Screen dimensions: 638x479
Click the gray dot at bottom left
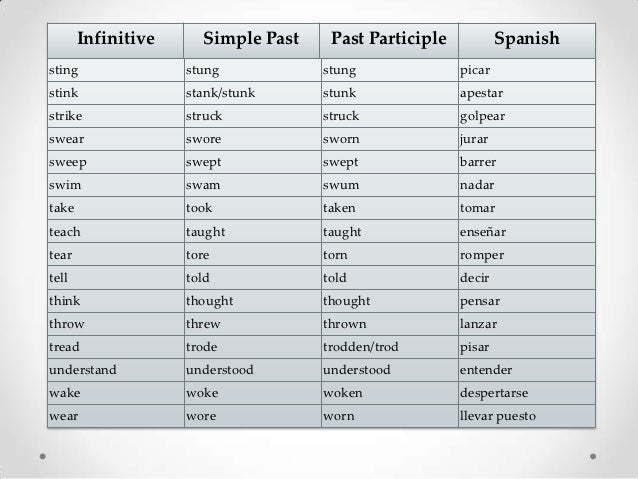[43, 457]
